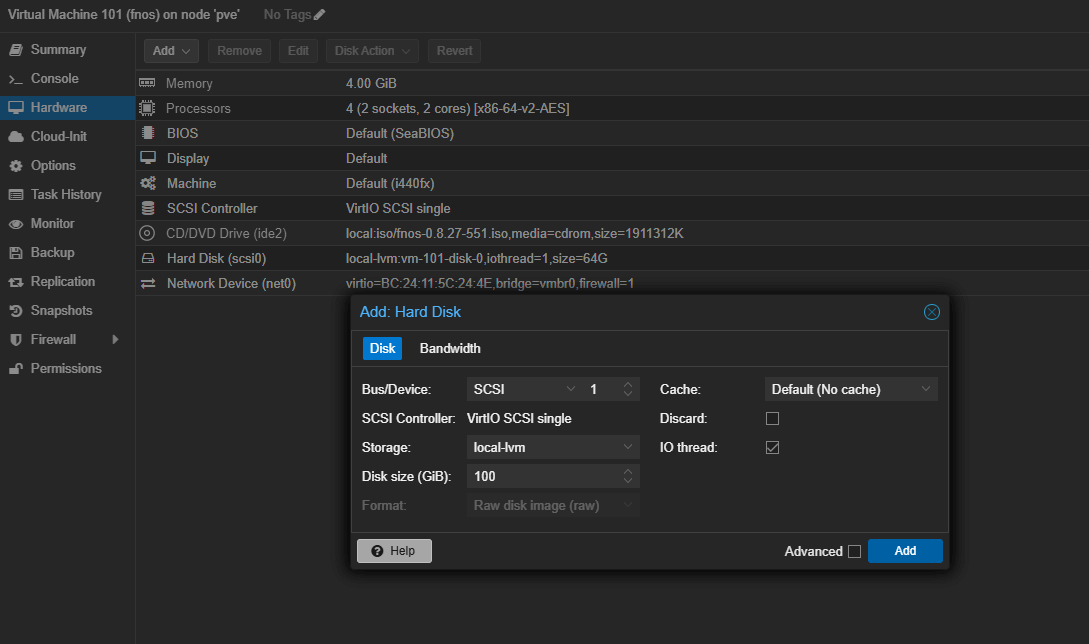Uncheck the IO thread checkbox

click(772, 448)
